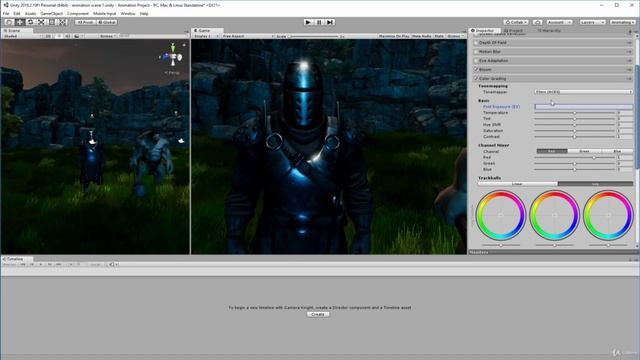Click the Post Exposure input field
This screenshot has width=640, height=360.
584,107
